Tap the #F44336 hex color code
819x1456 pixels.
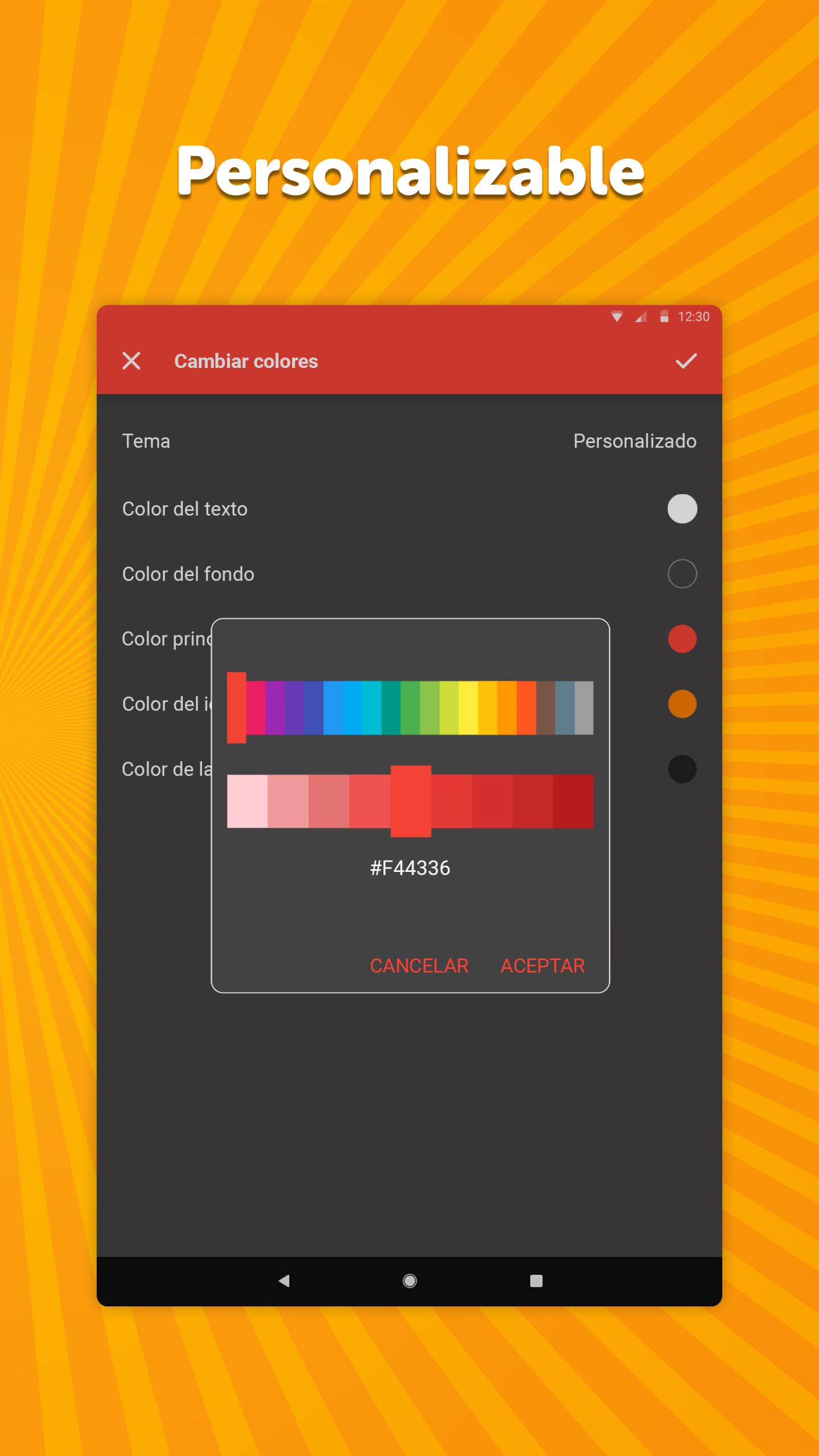[409, 868]
